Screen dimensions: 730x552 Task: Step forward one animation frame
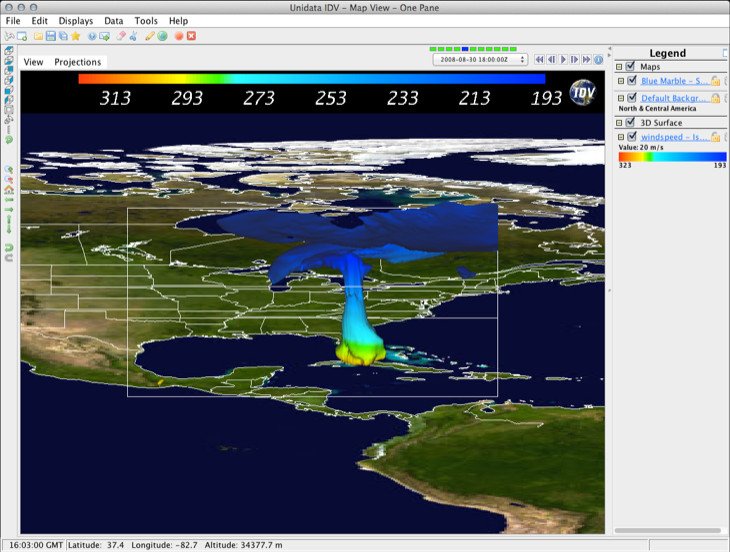coord(575,60)
